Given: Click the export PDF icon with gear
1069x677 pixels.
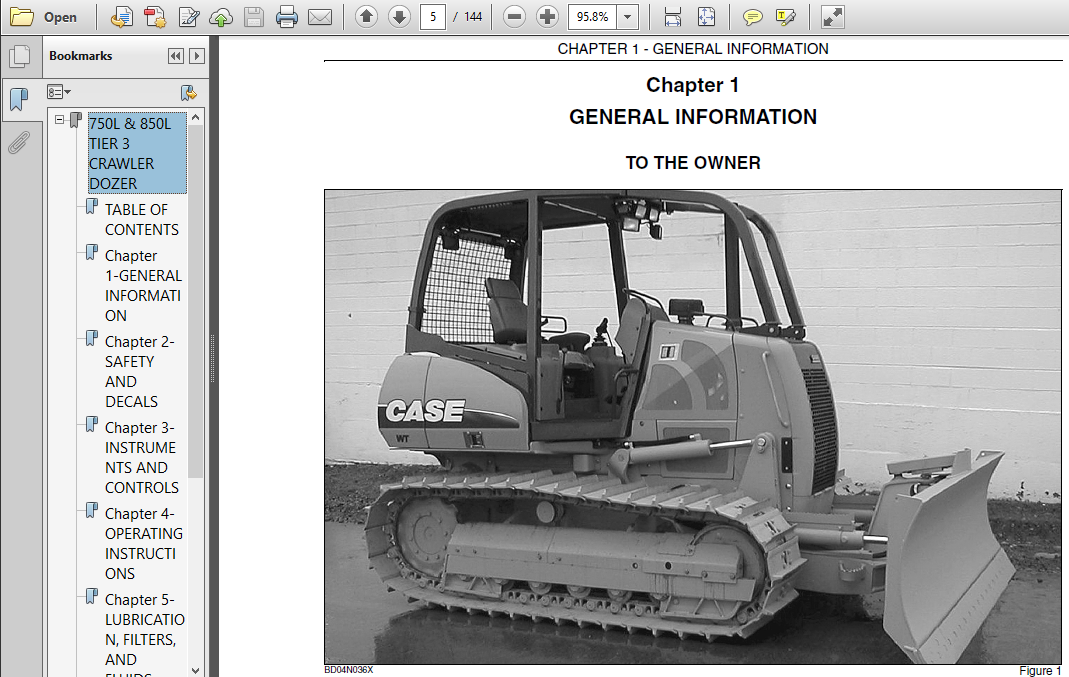Looking at the screenshot, I should coord(155,17).
